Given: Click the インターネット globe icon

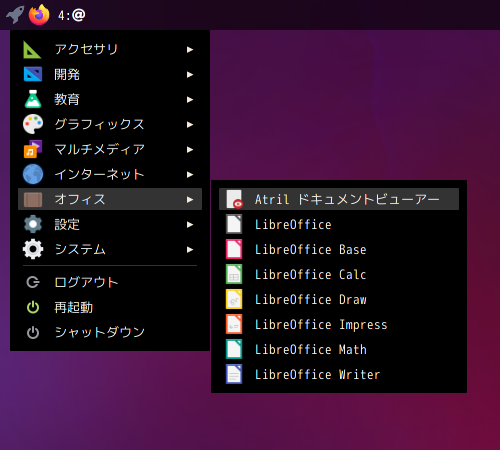Looking at the screenshot, I should (x=33, y=174).
